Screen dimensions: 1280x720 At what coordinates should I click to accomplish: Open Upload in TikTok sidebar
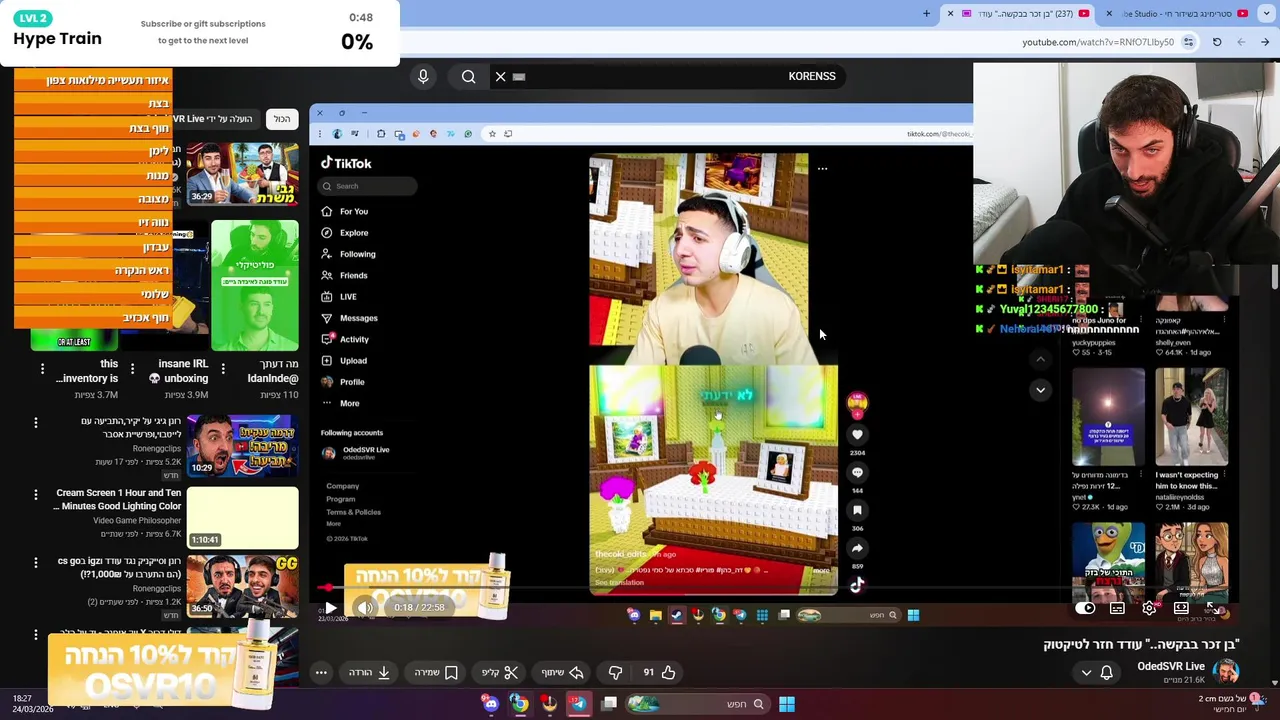click(345, 360)
